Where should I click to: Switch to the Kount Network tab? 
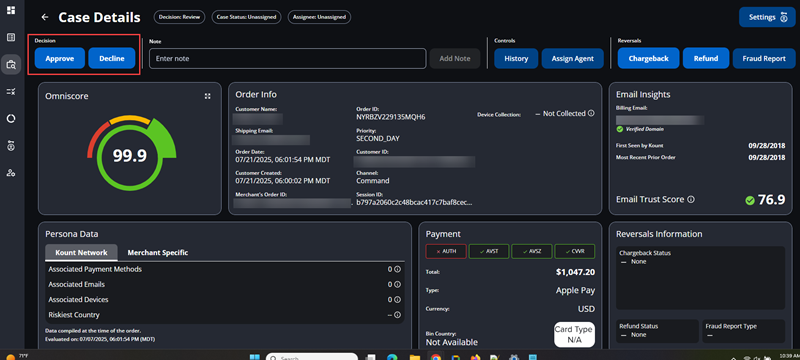(82, 252)
